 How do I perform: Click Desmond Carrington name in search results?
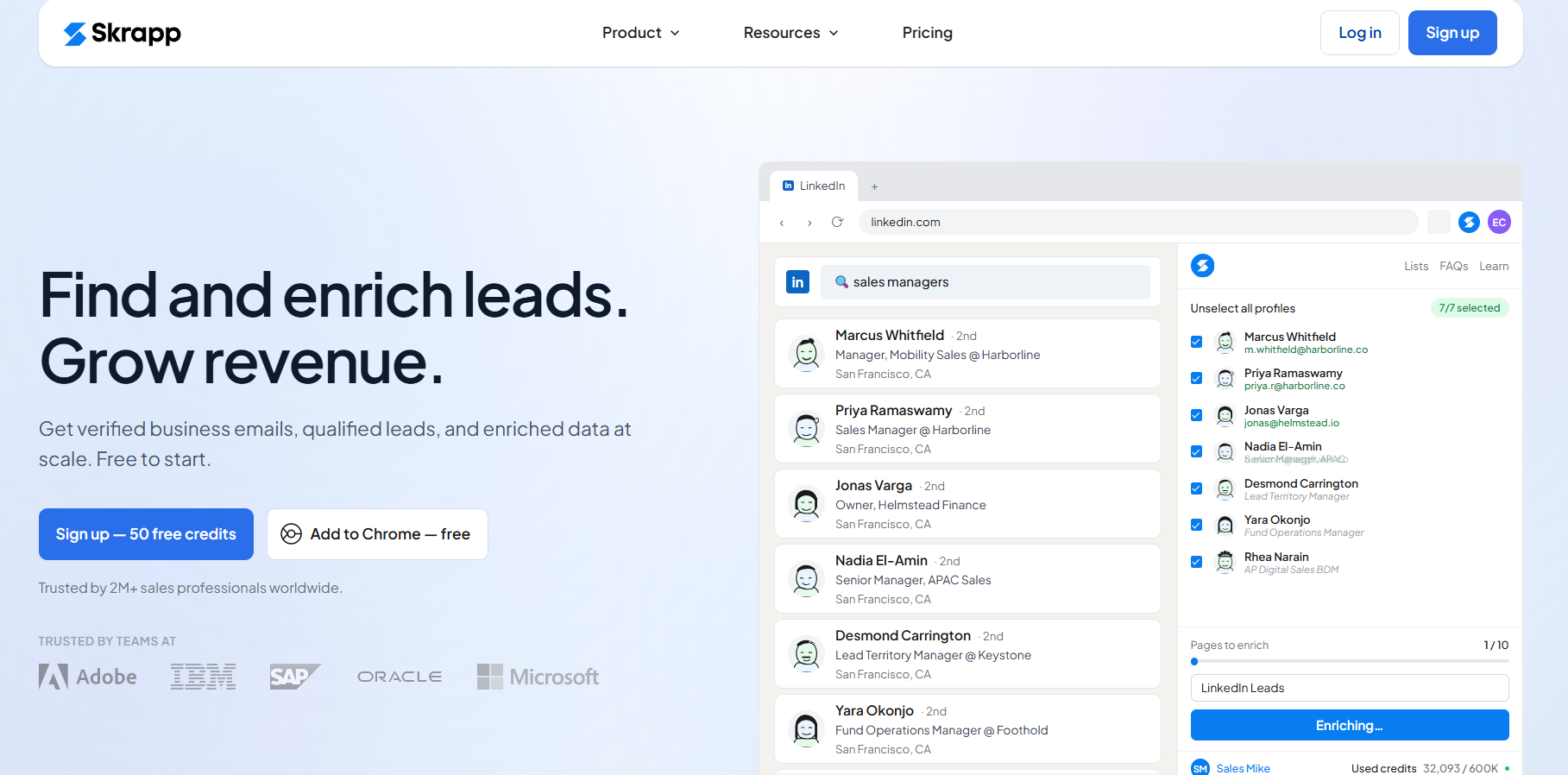coord(903,635)
